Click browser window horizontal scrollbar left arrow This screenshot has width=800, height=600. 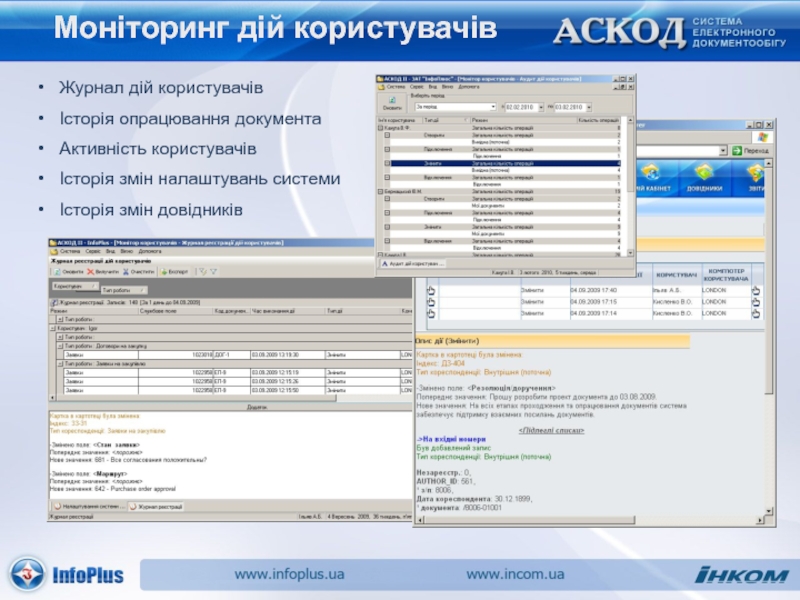pos(420,520)
